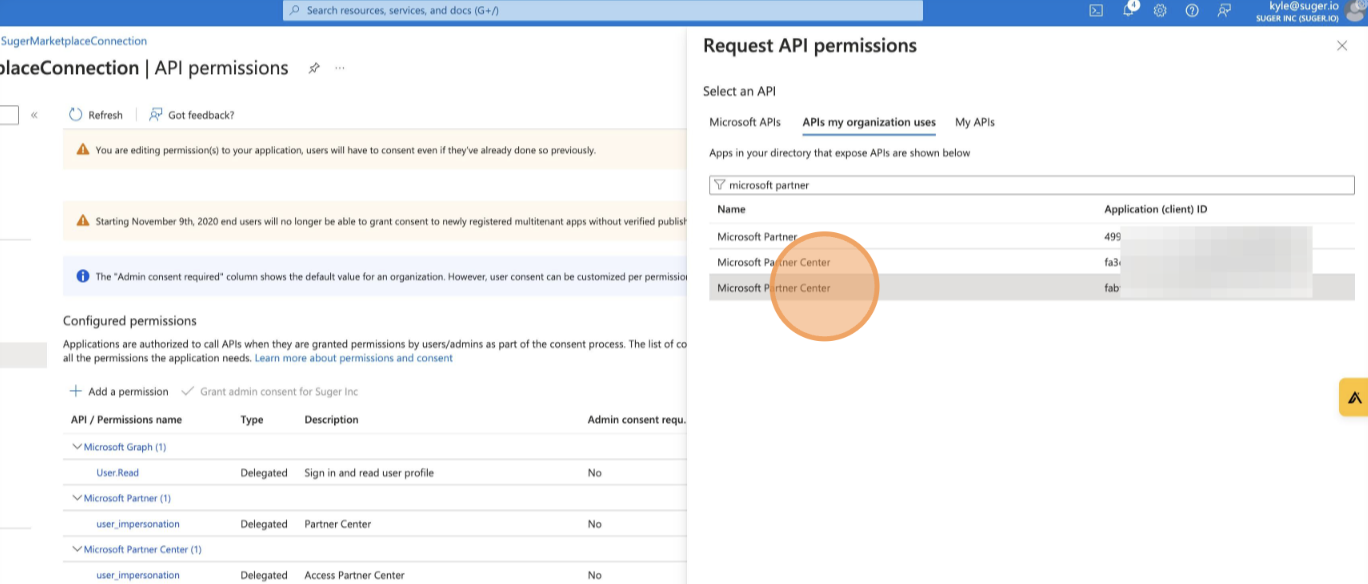Open the more options ellipsis next to the title

coord(340,68)
